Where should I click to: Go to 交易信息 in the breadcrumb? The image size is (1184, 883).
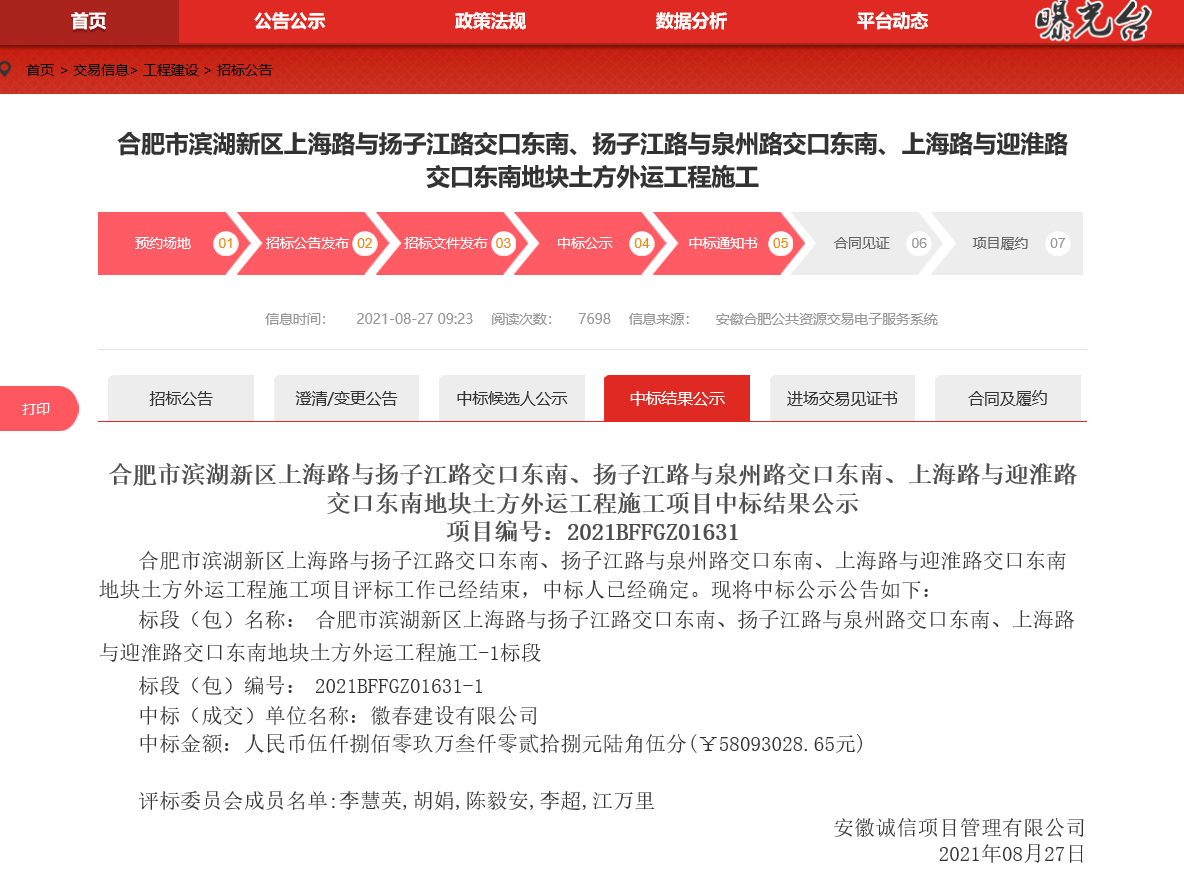pos(100,70)
